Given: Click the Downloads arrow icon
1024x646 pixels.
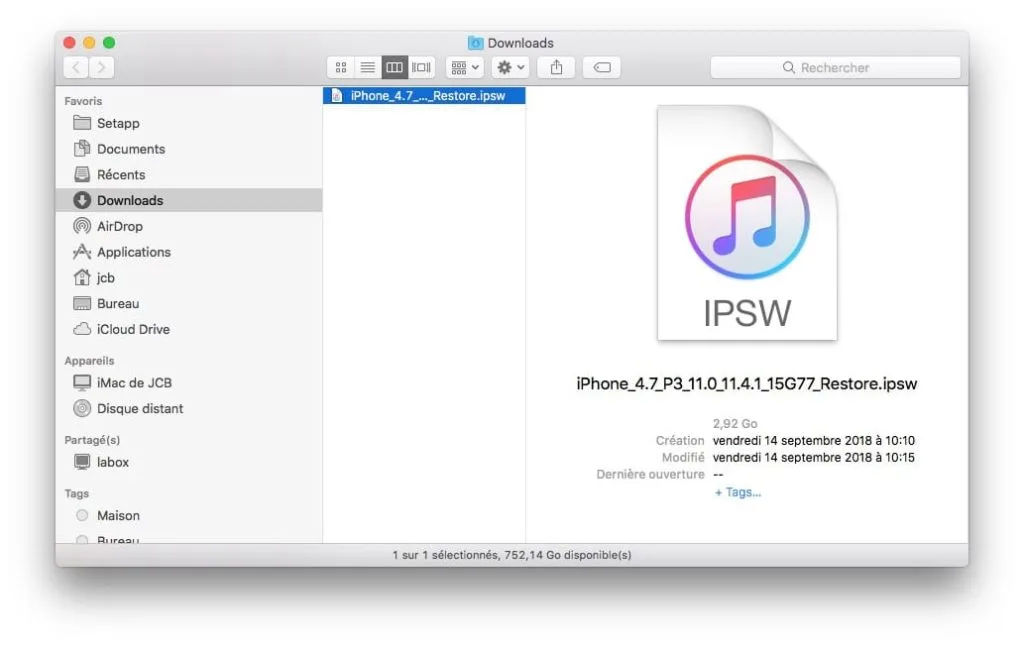Looking at the screenshot, I should 82,200.
